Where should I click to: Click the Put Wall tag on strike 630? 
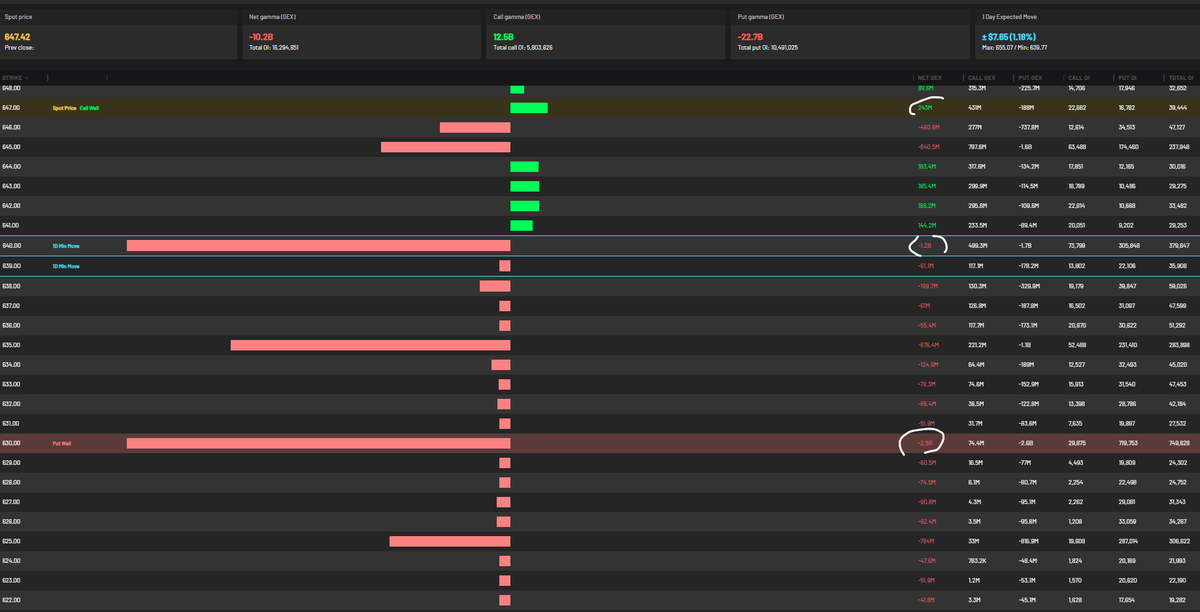[x=62, y=443]
